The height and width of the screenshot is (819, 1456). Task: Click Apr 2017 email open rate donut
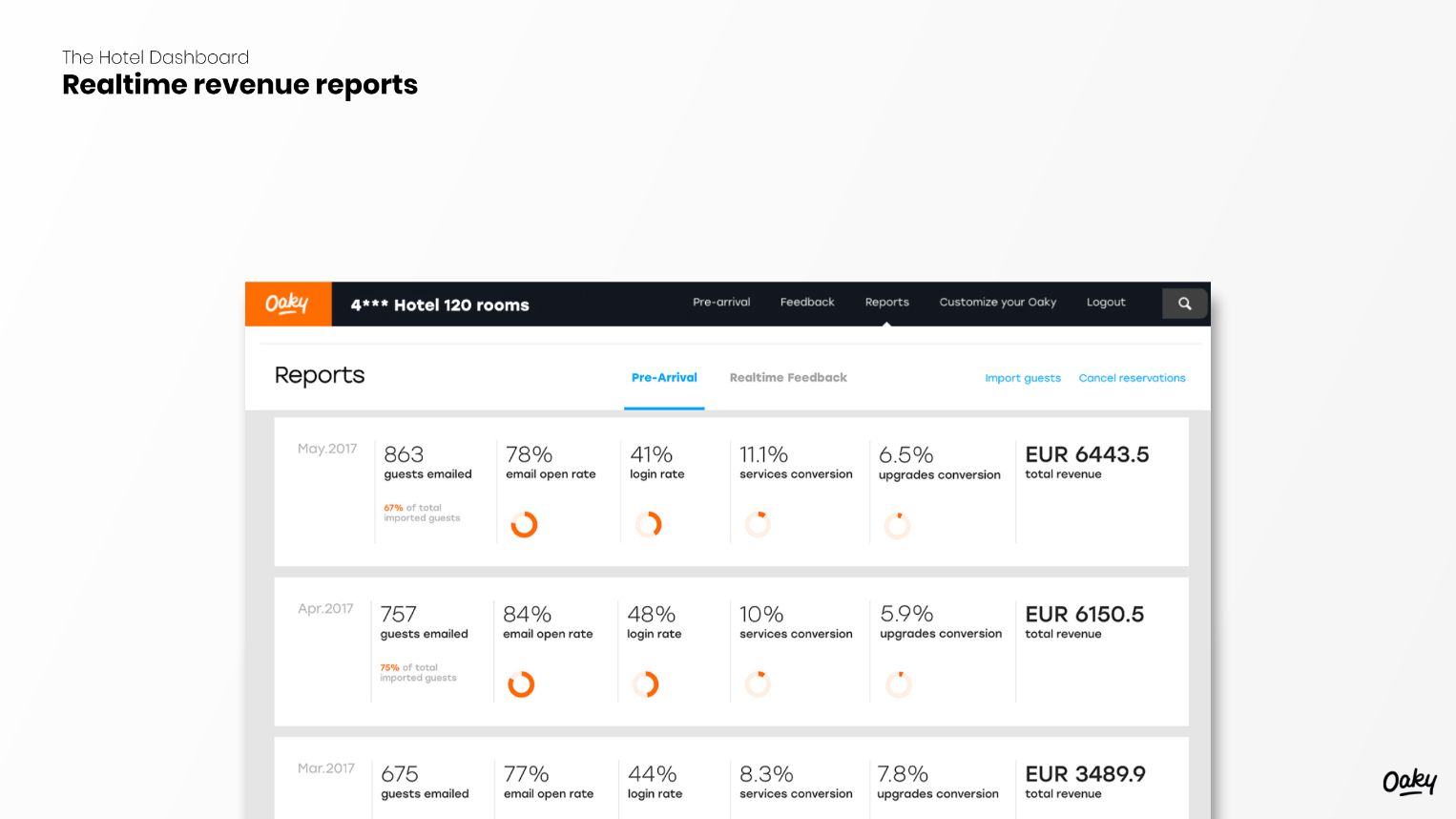521,684
